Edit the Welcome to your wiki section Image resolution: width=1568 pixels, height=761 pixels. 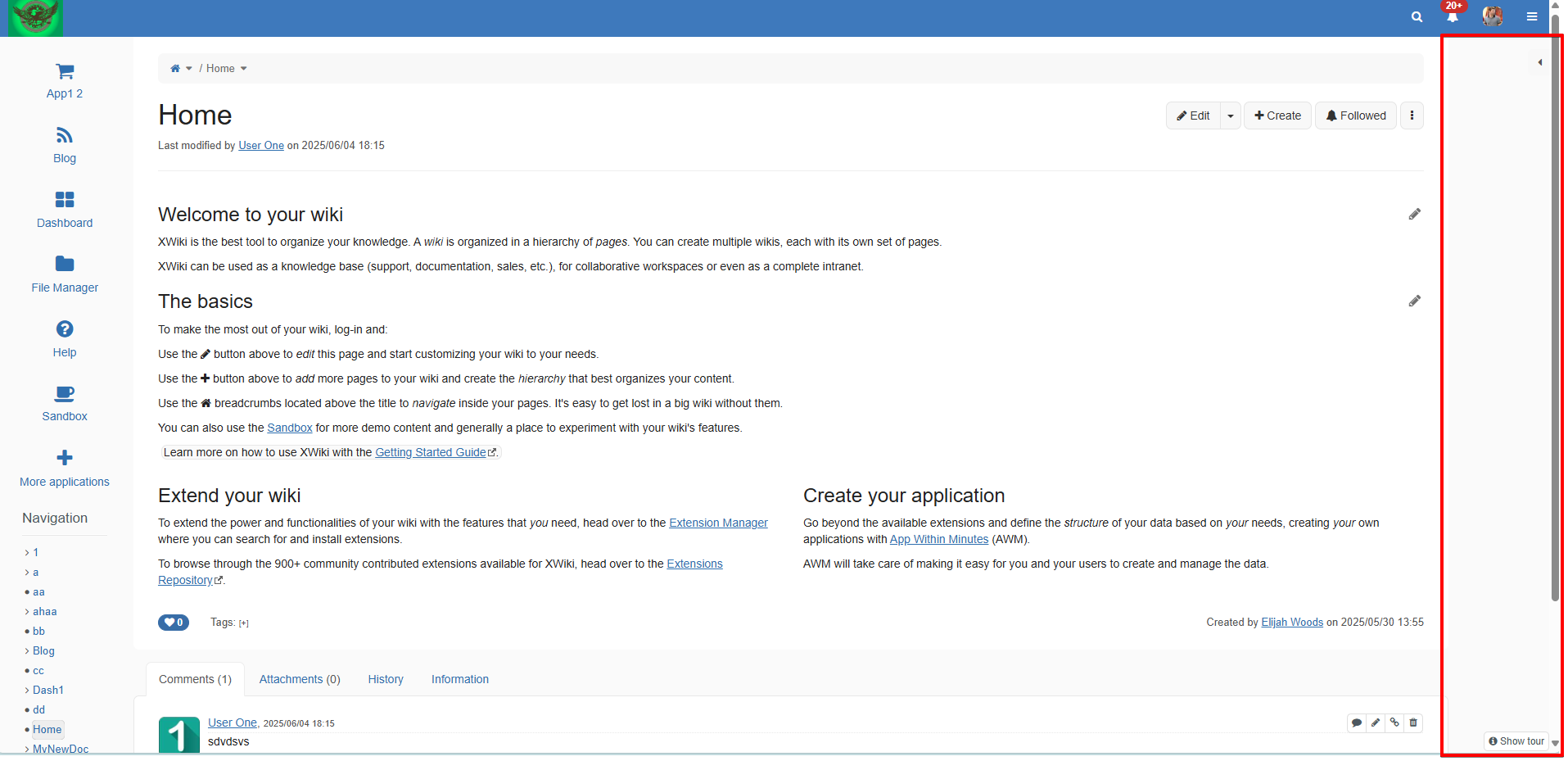[x=1414, y=215]
